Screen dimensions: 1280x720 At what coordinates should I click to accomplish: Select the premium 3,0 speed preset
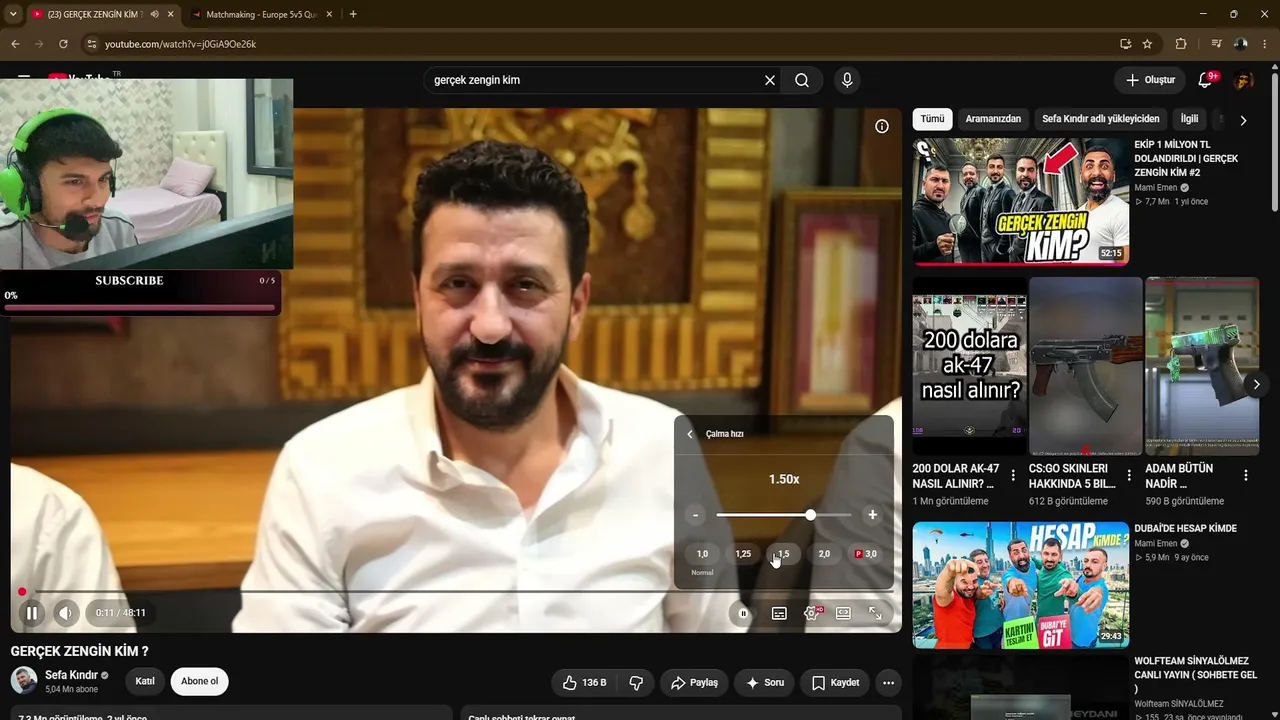coord(865,554)
